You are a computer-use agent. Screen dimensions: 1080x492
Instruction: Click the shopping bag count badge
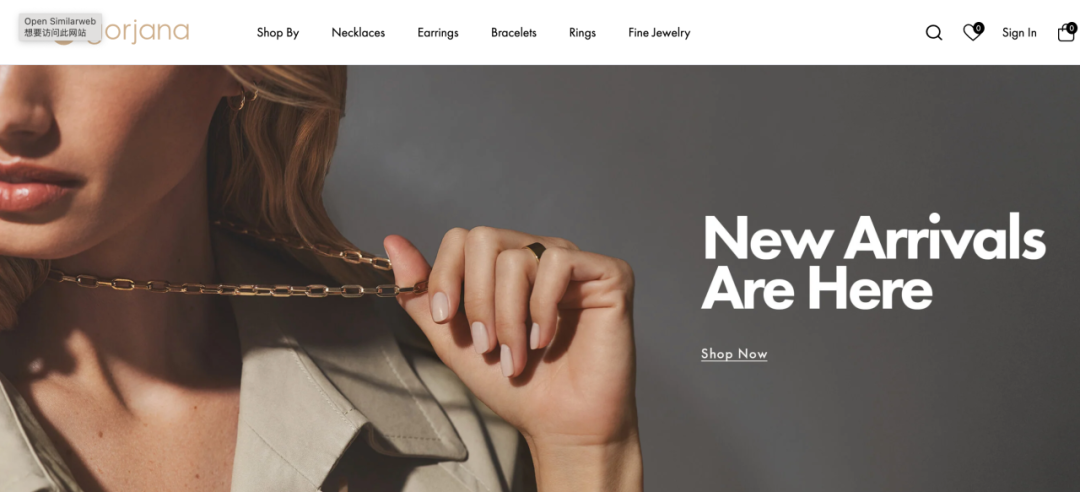point(1072,28)
